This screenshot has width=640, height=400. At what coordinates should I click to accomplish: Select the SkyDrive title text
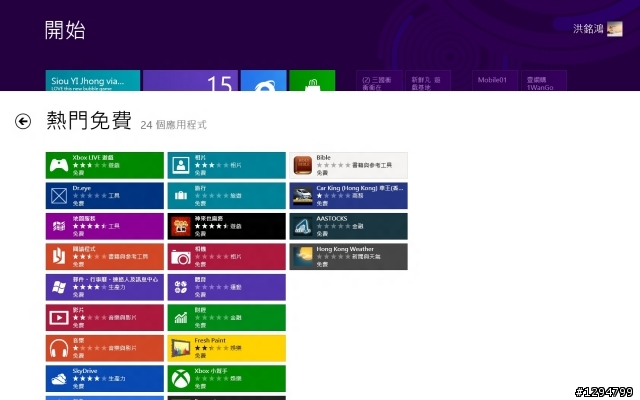coord(85,371)
